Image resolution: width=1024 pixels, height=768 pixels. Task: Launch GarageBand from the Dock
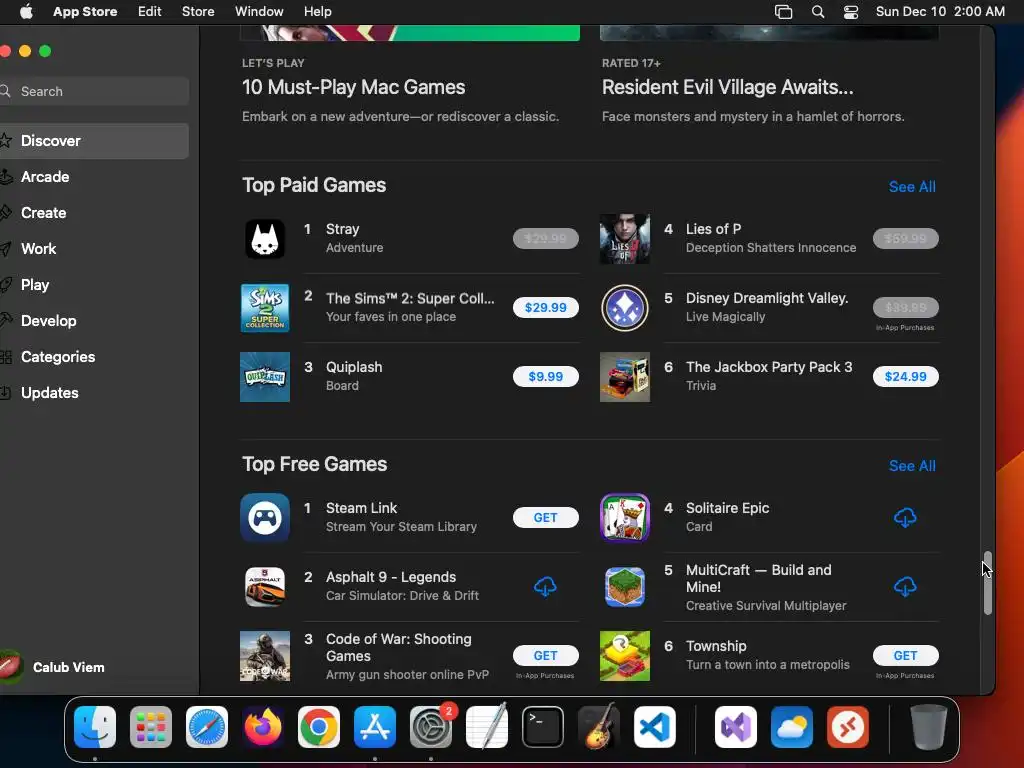(x=599, y=727)
